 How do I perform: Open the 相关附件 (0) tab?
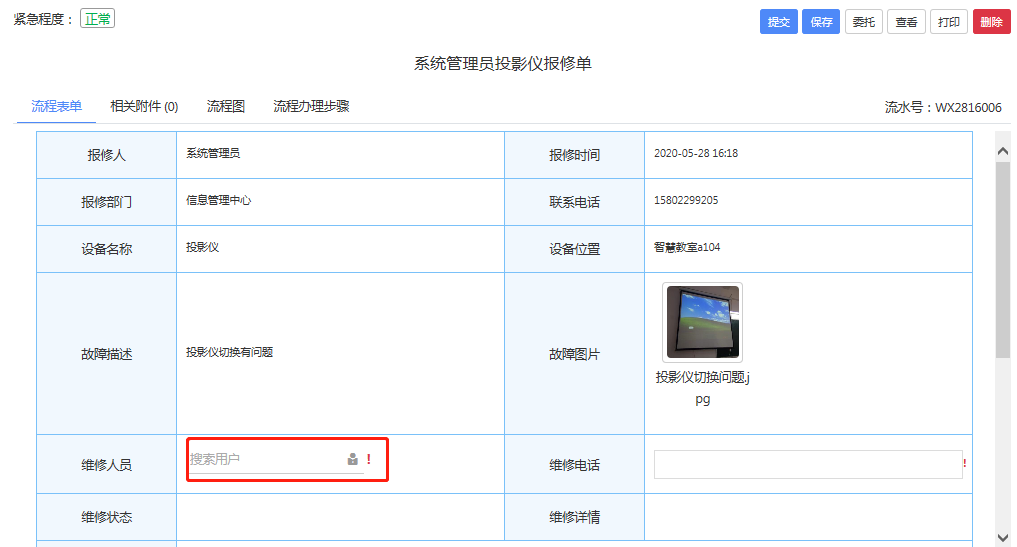144,106
